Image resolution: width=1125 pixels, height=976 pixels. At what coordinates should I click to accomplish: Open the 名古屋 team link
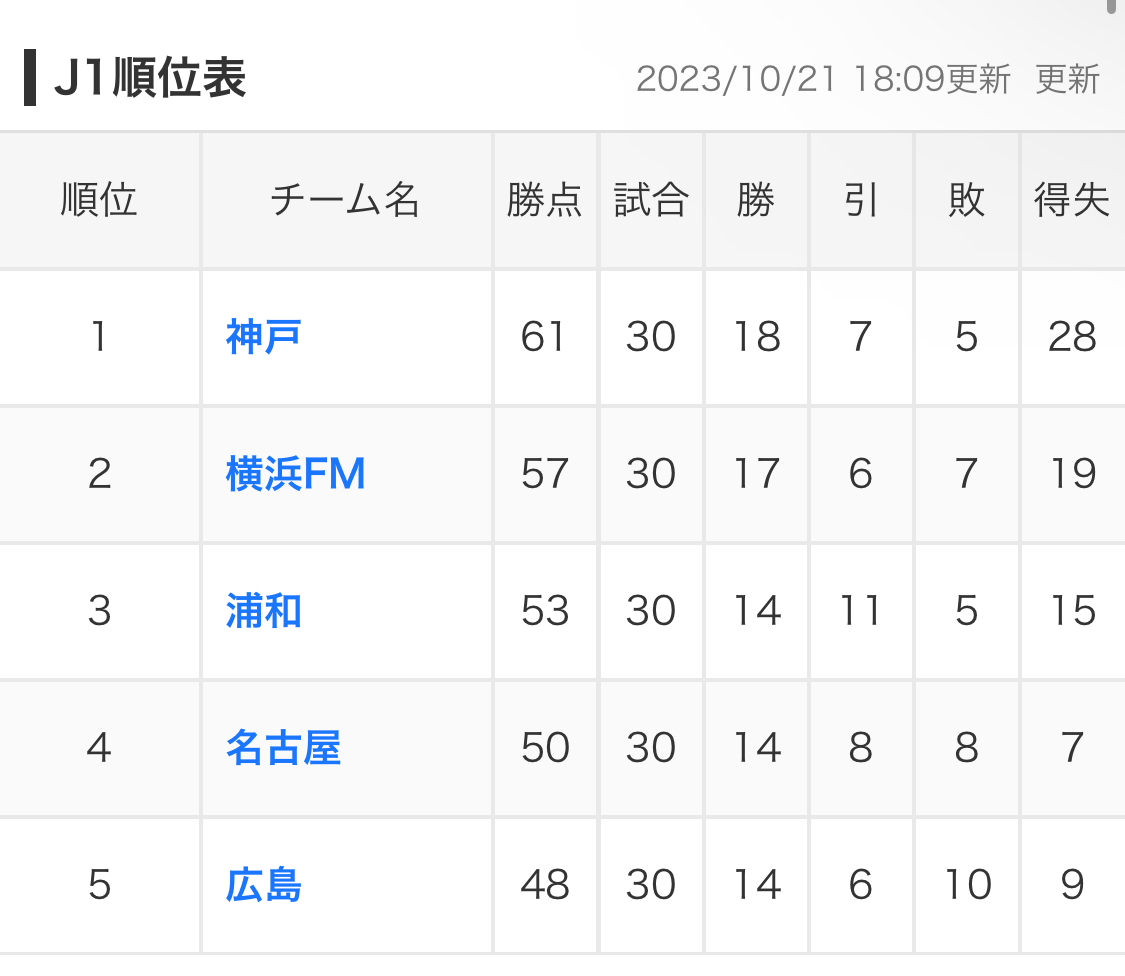coord(283,748)
